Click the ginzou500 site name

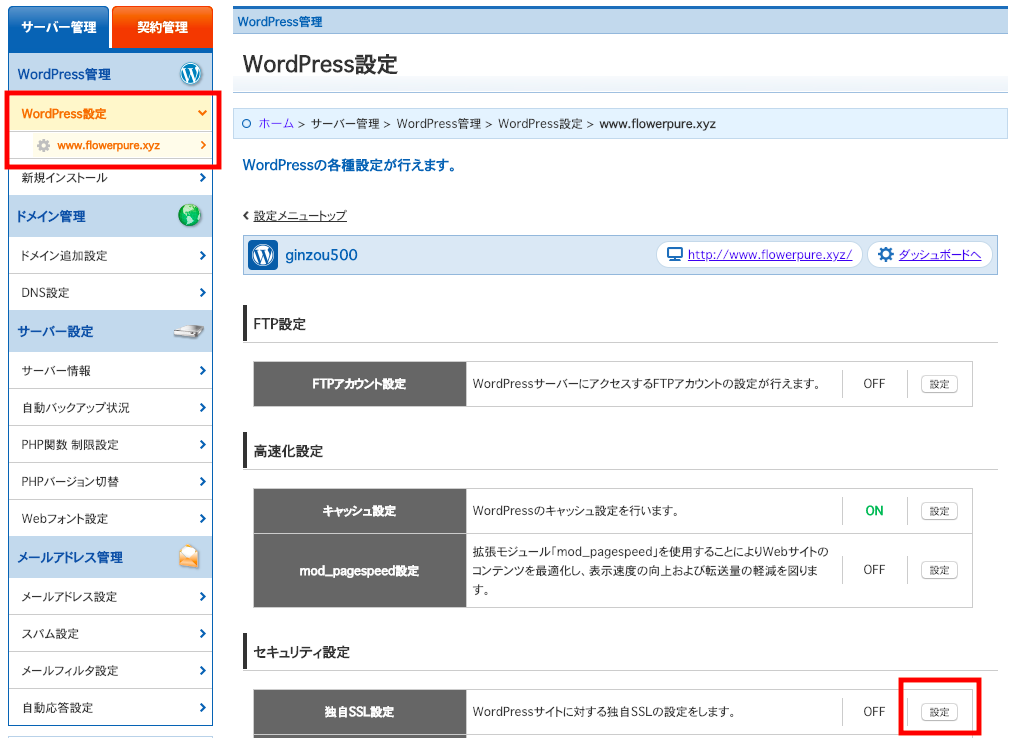(321, 255)
